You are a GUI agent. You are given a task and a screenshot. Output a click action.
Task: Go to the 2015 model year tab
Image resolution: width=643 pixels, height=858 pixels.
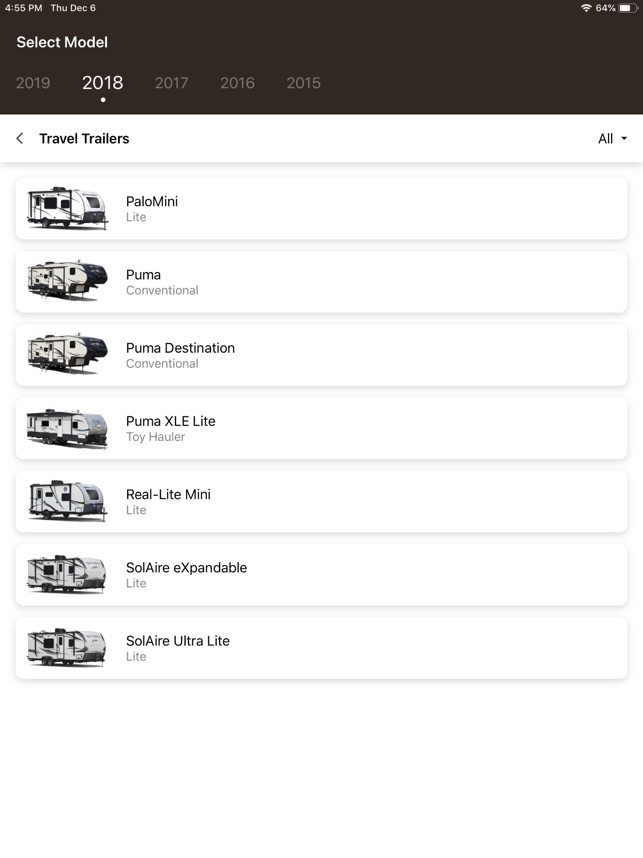pos(303,83)
